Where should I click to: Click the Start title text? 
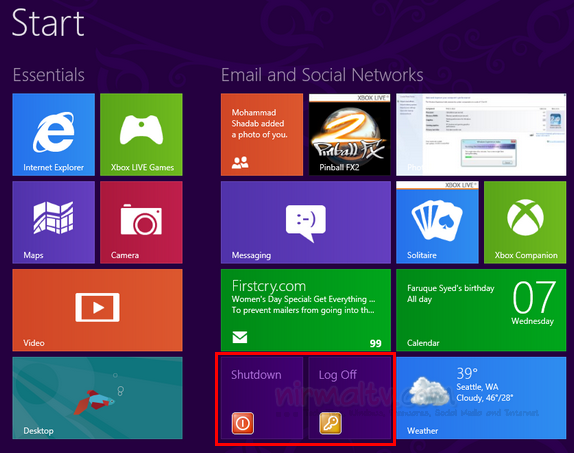point(48,23)
